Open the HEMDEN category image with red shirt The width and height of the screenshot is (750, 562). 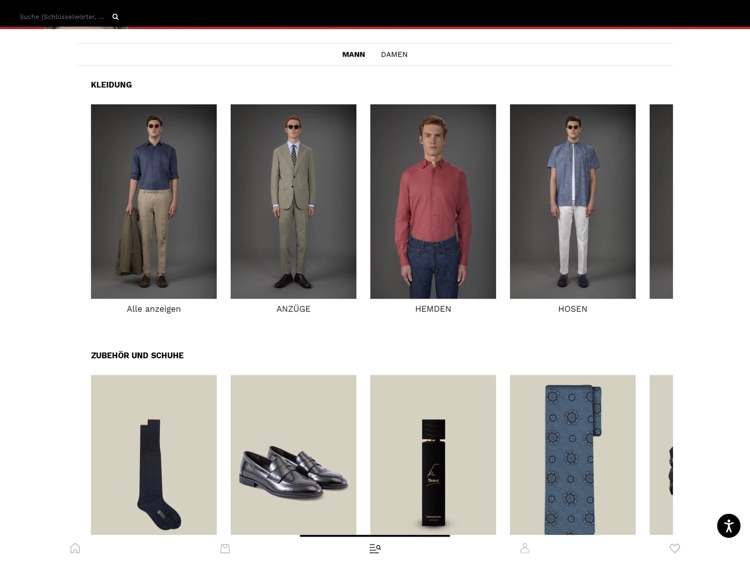[433, 201]
